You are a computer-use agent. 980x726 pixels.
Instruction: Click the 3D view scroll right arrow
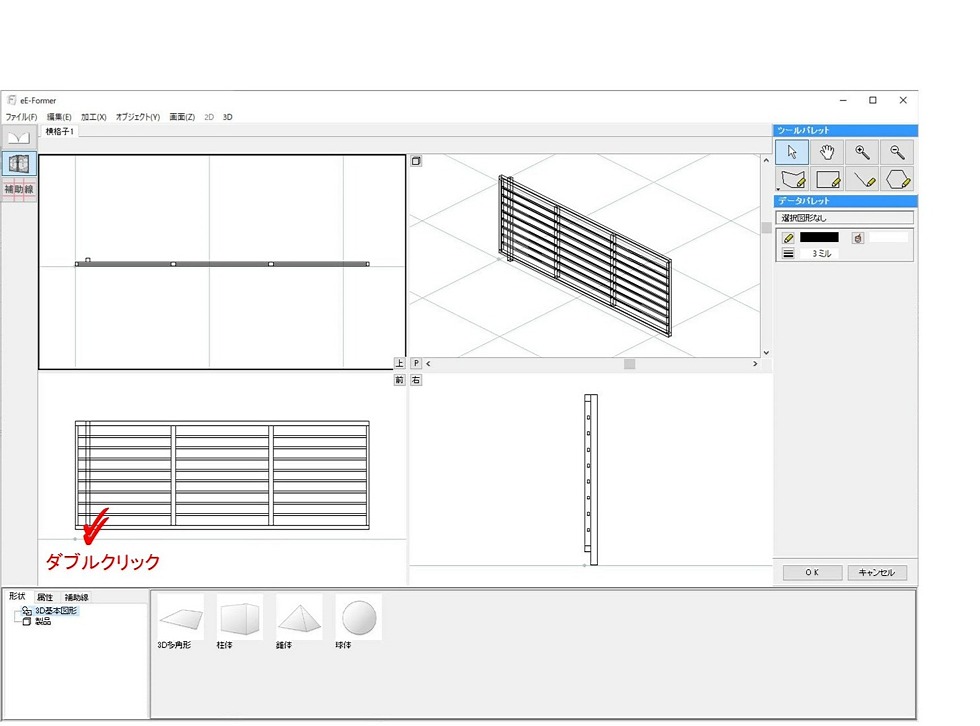coord(755,364)
